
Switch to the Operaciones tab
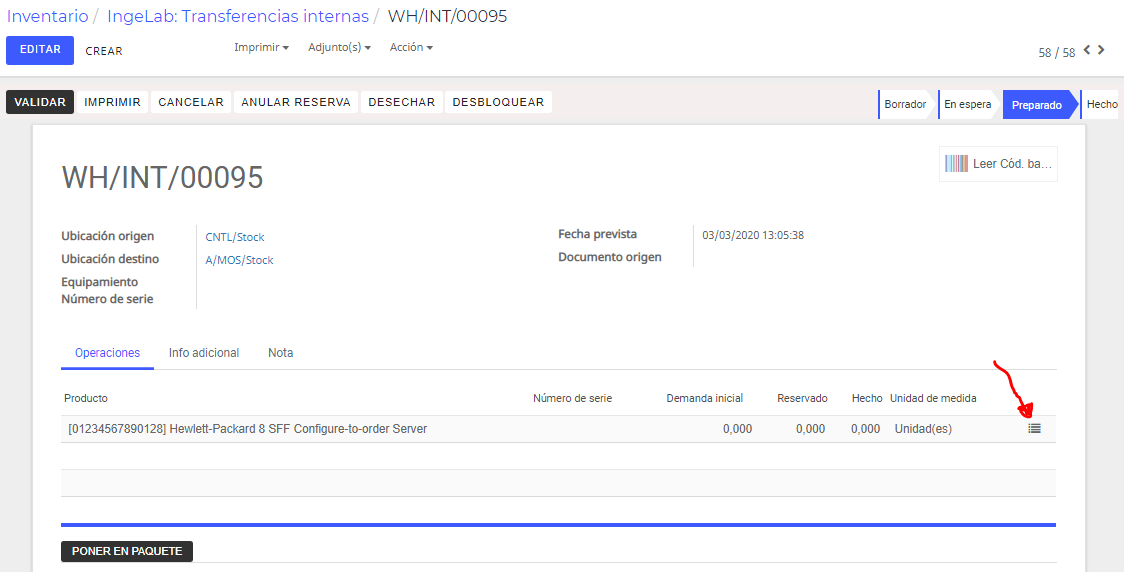click(108, 353)
